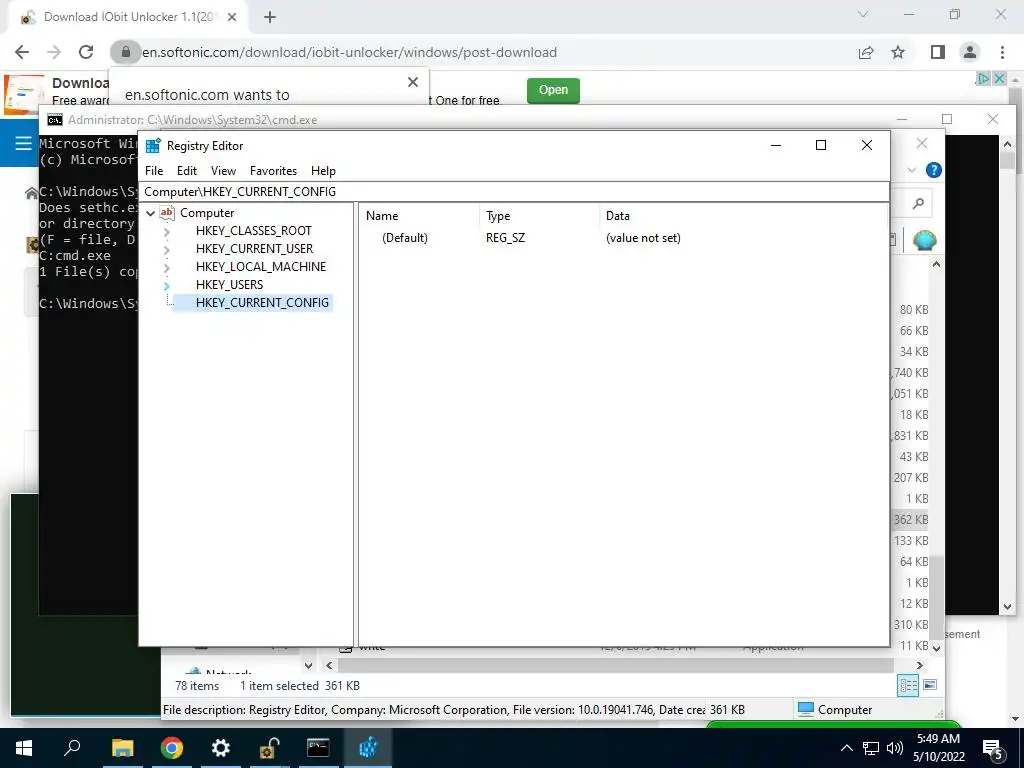Open volume control tray icon
Image resolution: width=1024 pixels, height=768 pixels.
pos(895,748)
